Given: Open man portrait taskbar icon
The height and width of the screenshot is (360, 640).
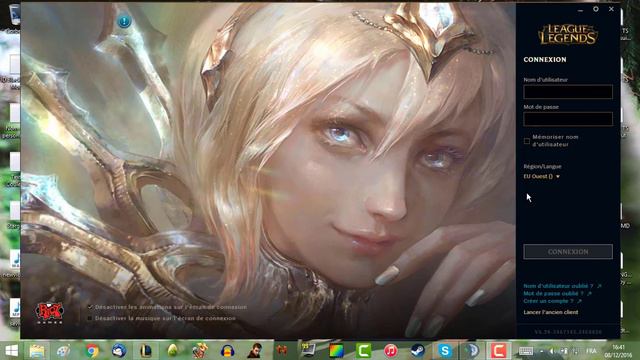Looking at the screenshot, I should [255, 351].
